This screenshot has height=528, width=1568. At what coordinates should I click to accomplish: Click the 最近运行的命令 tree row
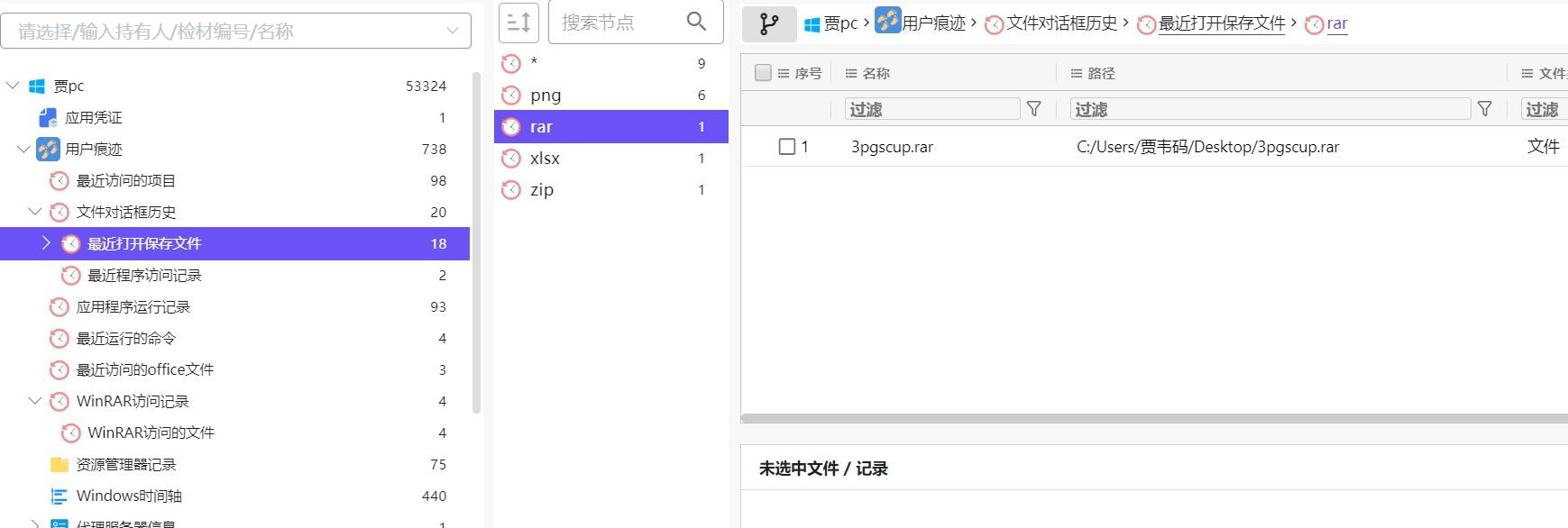pyautogui.click(x=235, y=338)
